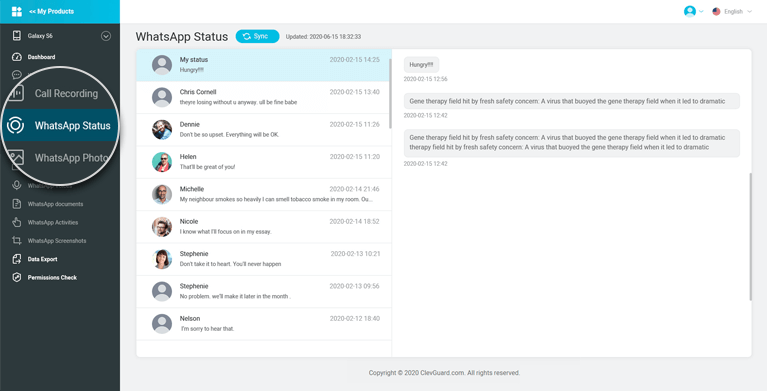Select Stephenie's 2020-02-13 10:21 status

pos(263,259)
